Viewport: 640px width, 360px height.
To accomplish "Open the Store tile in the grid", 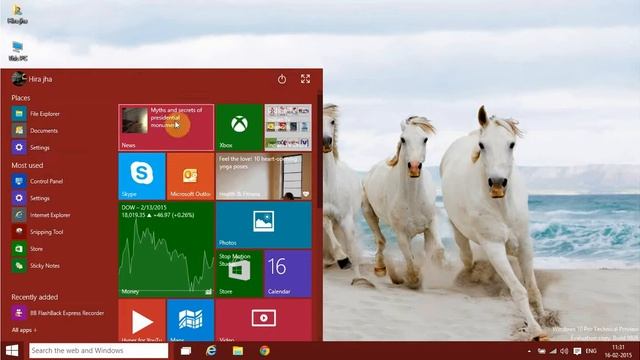I will pyautogui.click(x=239, y=273).
